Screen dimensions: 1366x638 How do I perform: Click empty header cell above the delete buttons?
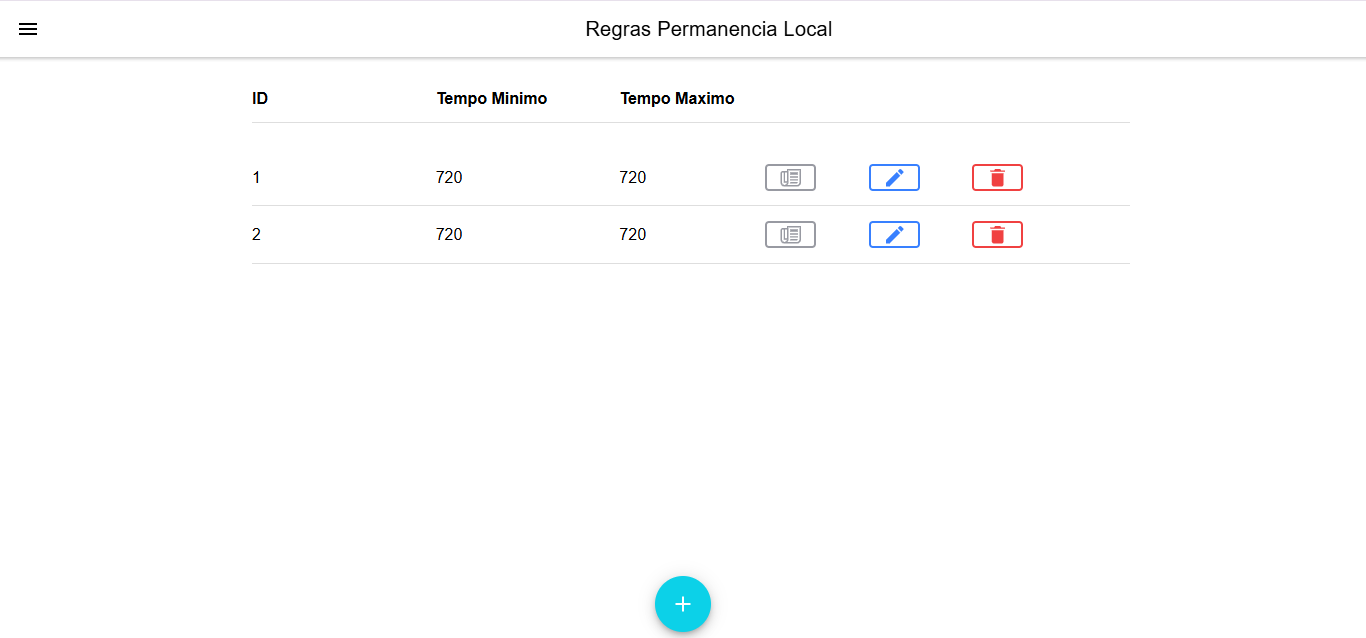[x=997, y=98]
